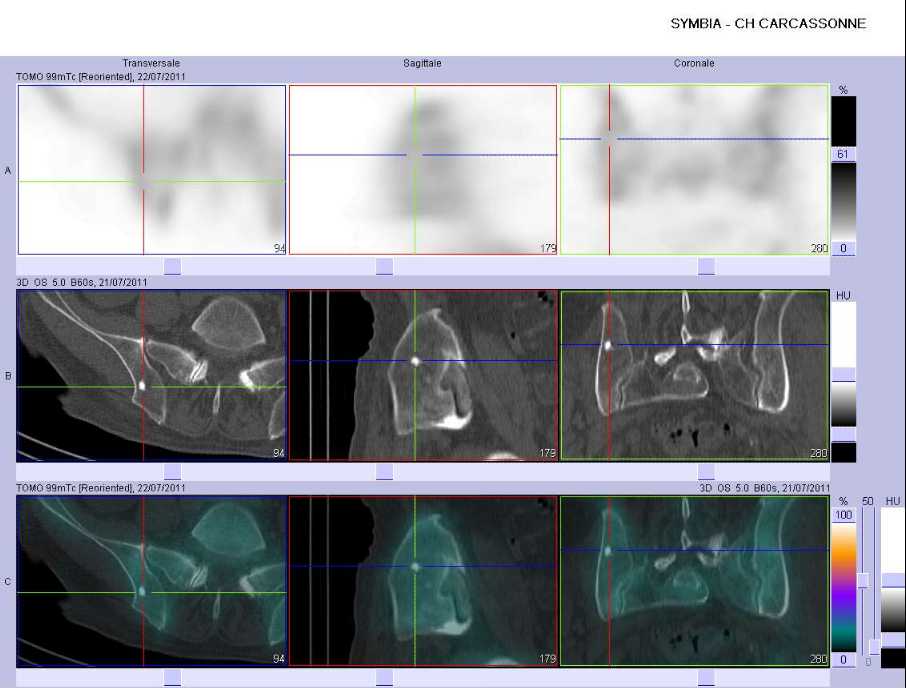Viewport: 906px width, 688px height.
Task: Click the upper threshold value 61 field
Action: click(843, 154)
